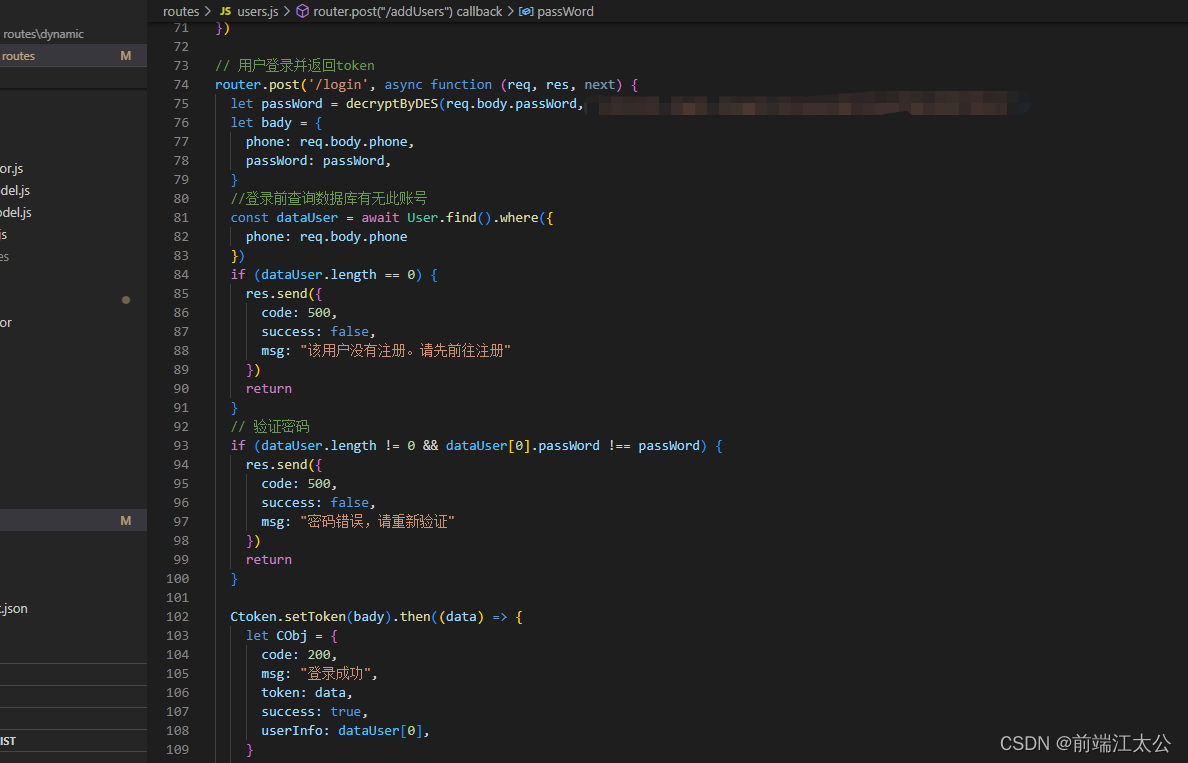
Task: Click the comment "// 用户登录并返回token"
Action: coord(295,66)
